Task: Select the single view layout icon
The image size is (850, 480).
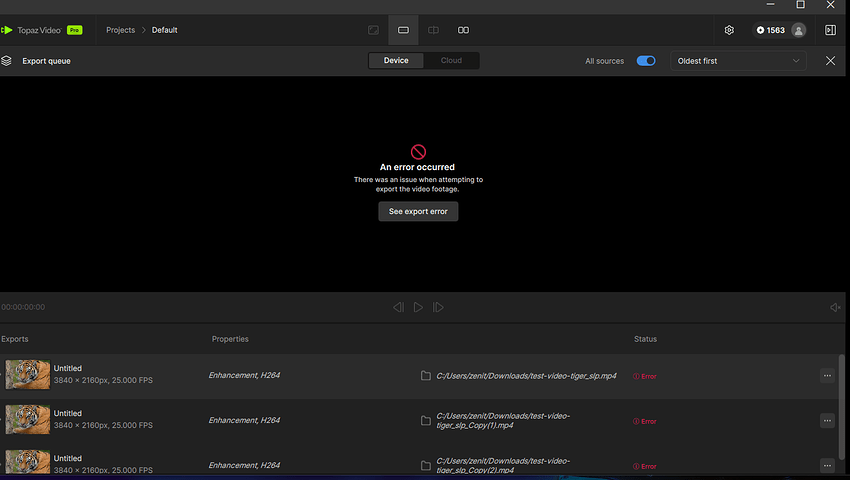Action: point(403,30)
